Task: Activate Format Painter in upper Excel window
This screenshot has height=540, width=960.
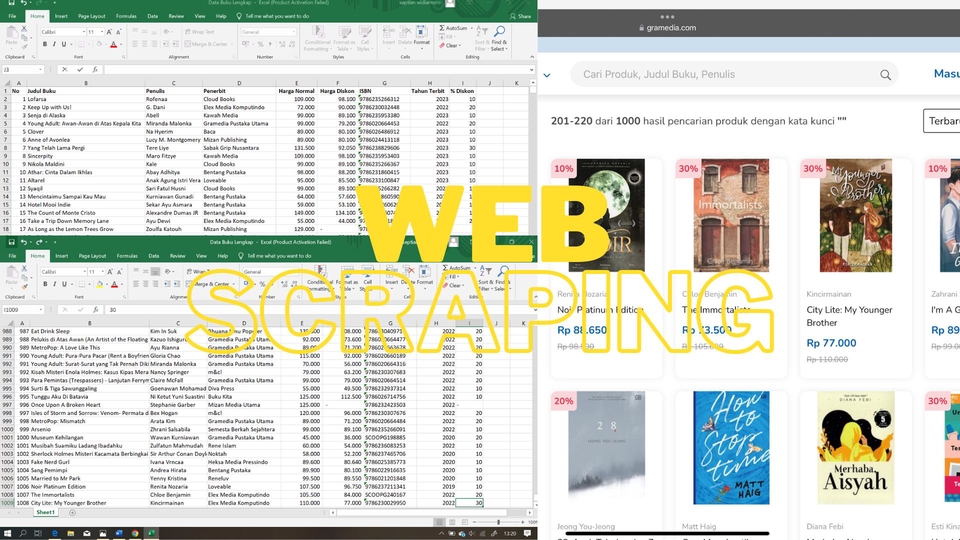Action: click(x=24, y=45)
